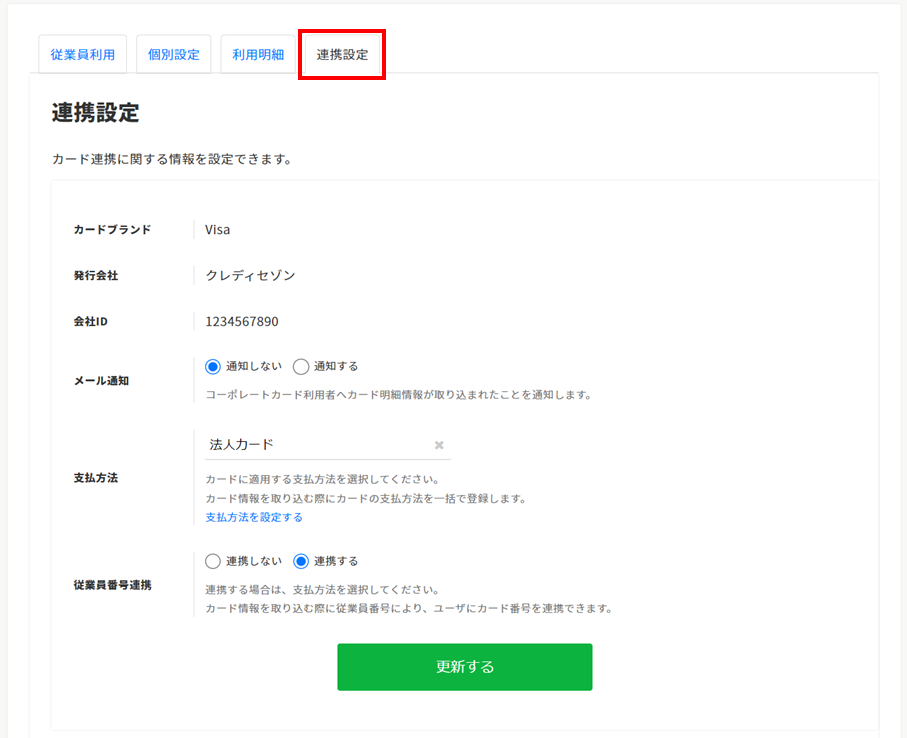Select the 連携設定 tab
This screenshot has width=907, height=738.
(x=342, y=55)
